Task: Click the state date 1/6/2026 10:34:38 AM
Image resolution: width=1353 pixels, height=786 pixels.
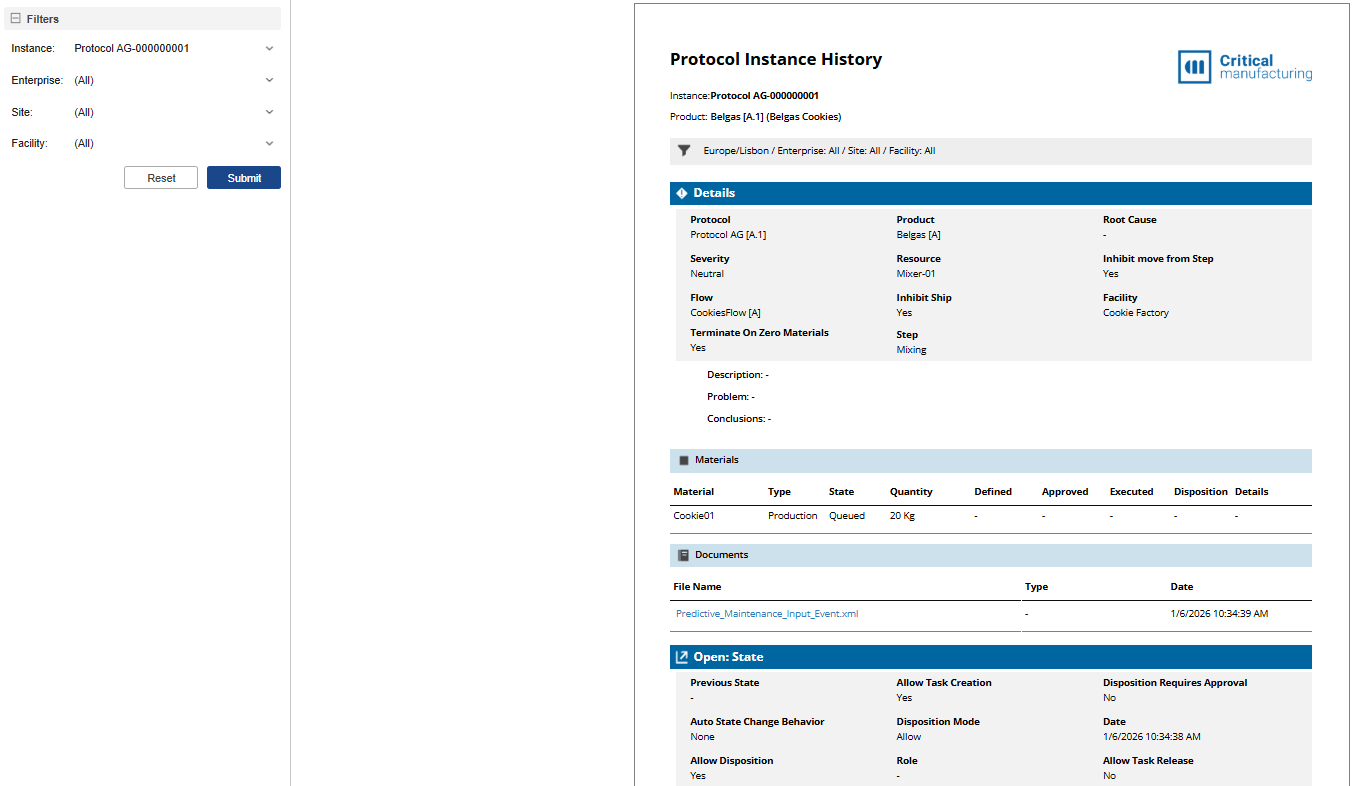Action: (1152, 737)
